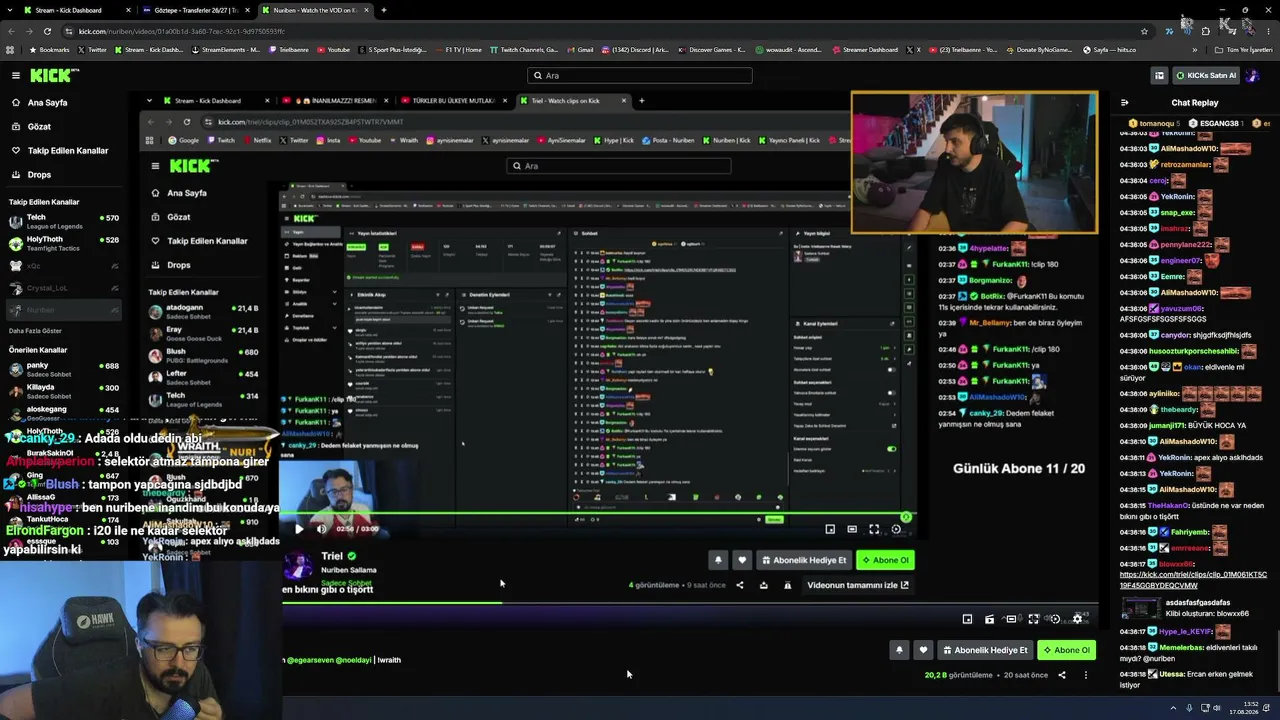Viewport: 1280px width, 720px height.
Task: Open a new browser tab
Action: (384, 10)
